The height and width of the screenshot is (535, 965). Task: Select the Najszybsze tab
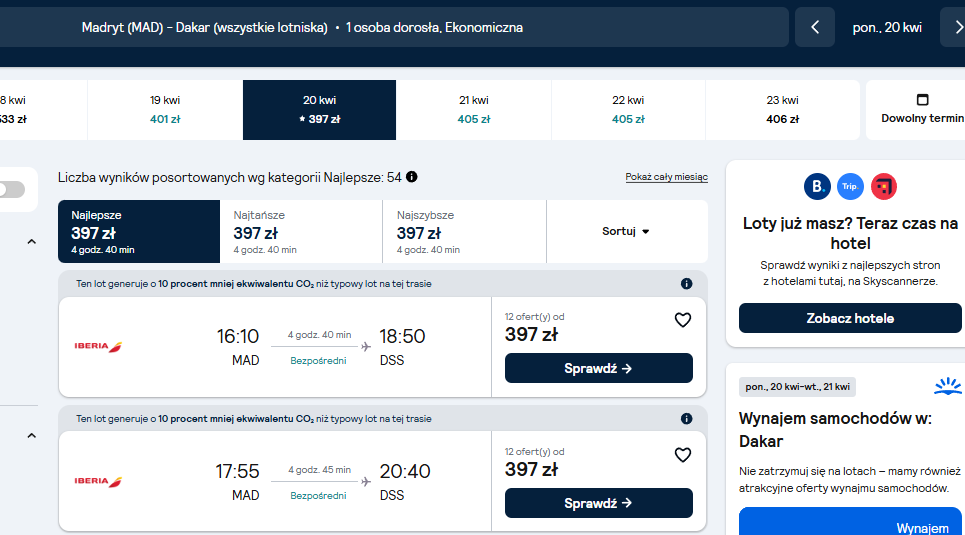coord(465,231)
